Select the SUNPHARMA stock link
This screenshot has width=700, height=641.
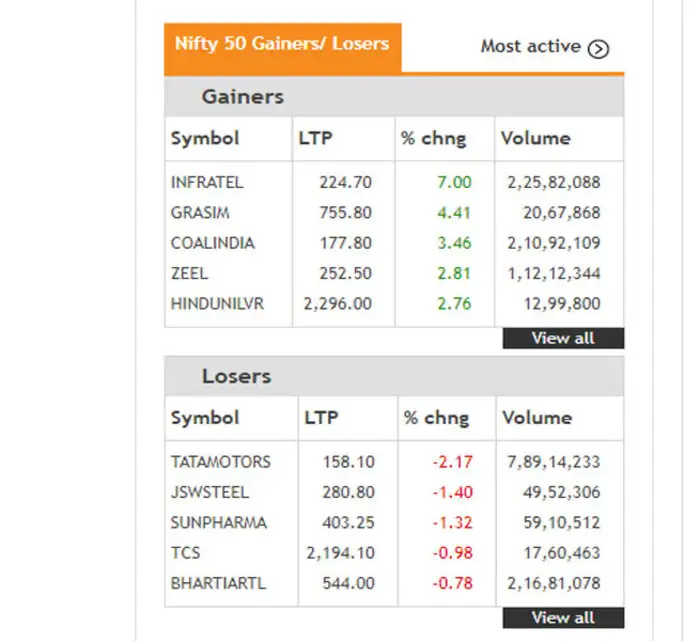tap(216, 523)
